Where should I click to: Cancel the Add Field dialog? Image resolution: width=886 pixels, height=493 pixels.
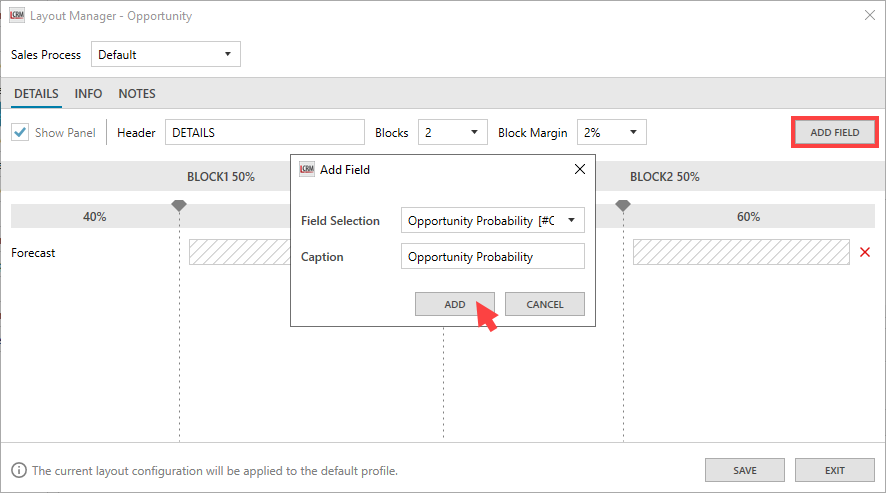(x=545, y=304)
